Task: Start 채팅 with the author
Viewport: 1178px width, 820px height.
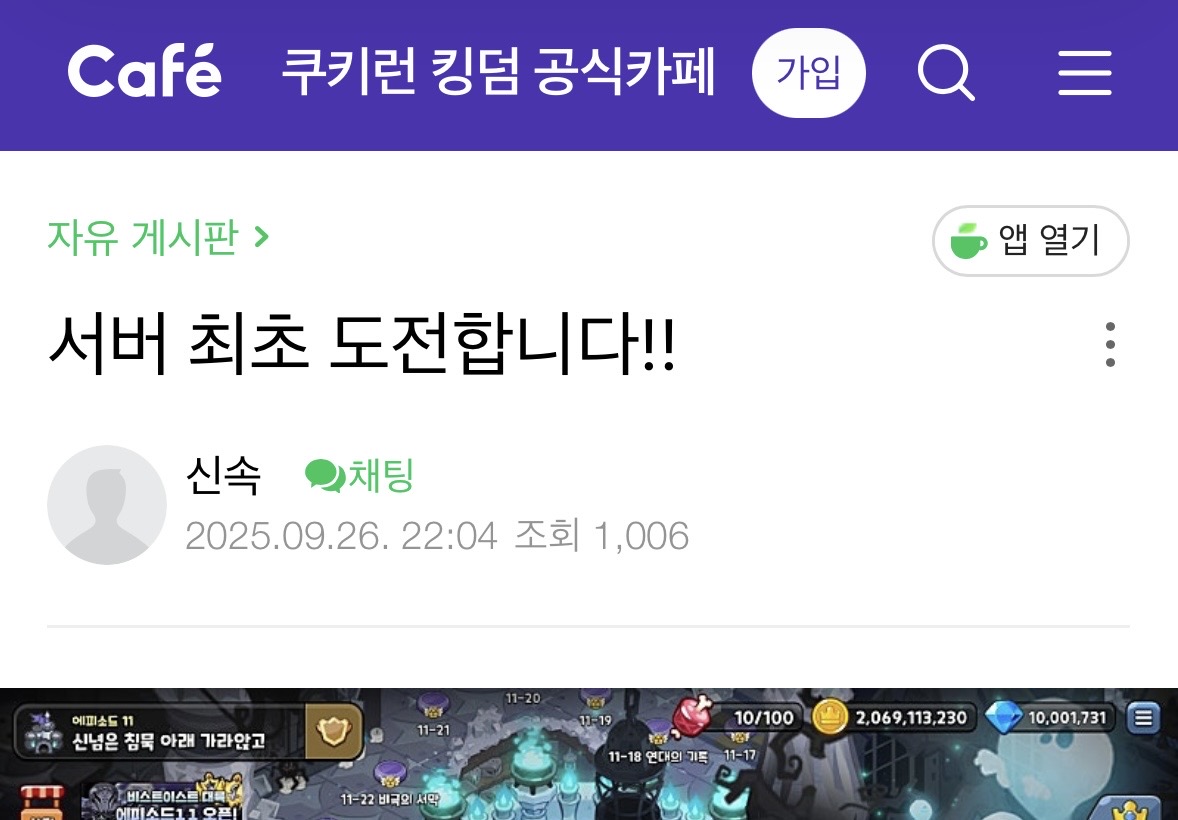Action: point(359,475)
